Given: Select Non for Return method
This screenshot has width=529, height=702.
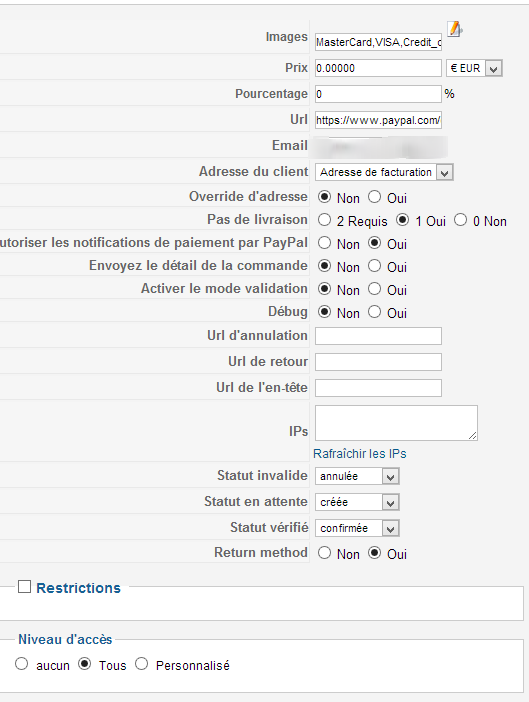Looking at the screenshot, I should click(x=324, y=553).
